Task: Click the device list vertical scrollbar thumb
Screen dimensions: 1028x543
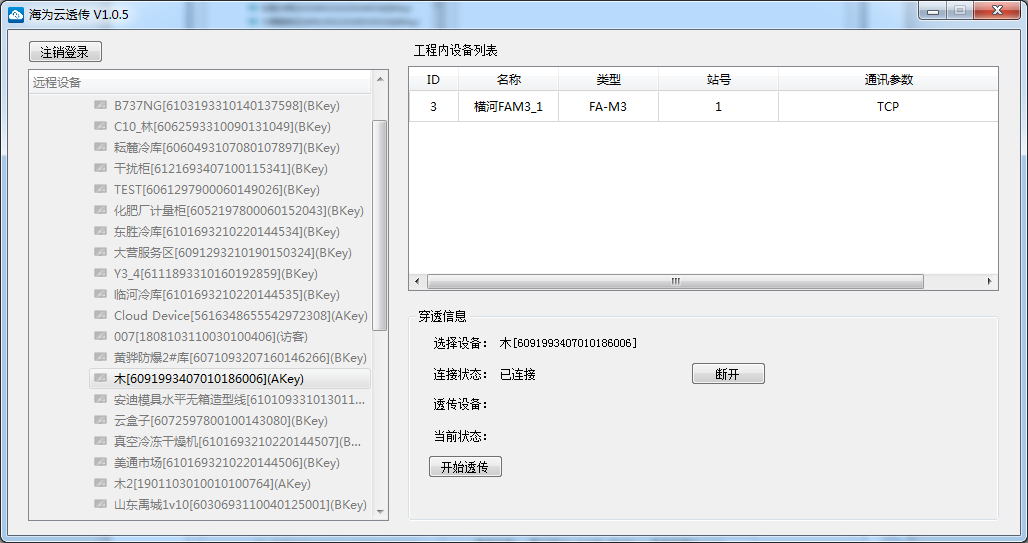Action: coord(380,226)
